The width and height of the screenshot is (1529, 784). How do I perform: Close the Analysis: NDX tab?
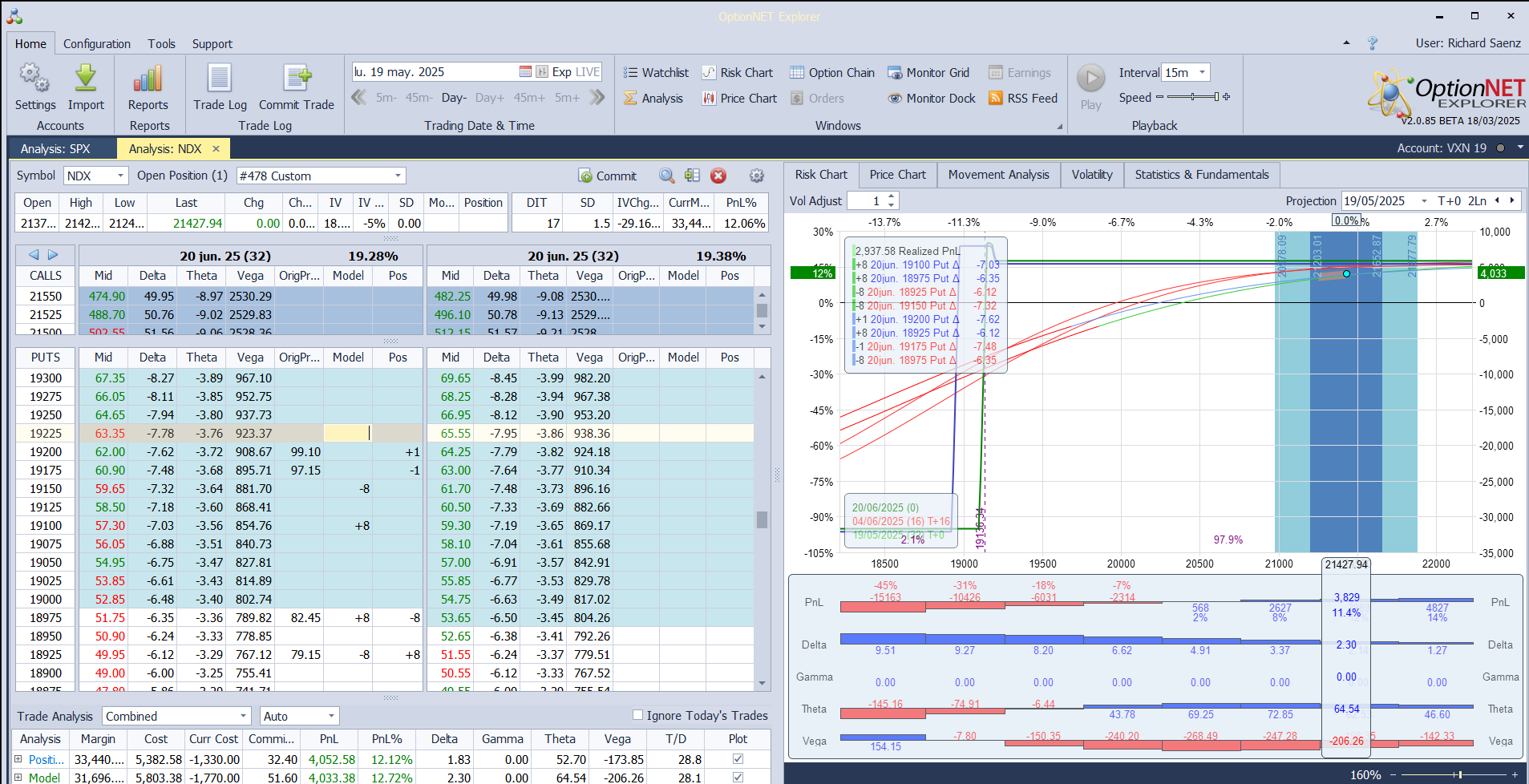tap(216, 149)
